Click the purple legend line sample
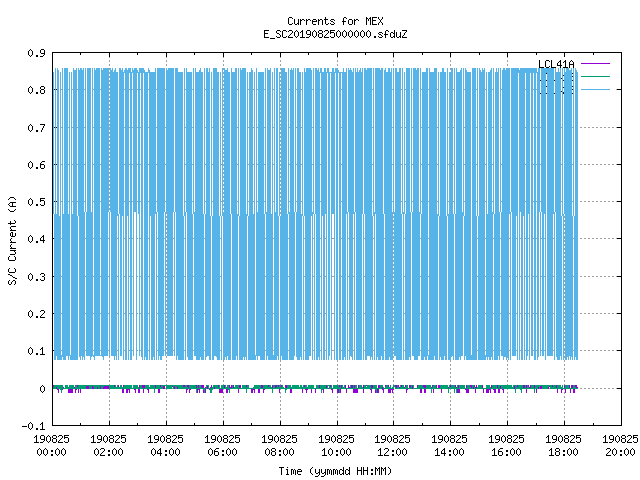 [595, 64]
